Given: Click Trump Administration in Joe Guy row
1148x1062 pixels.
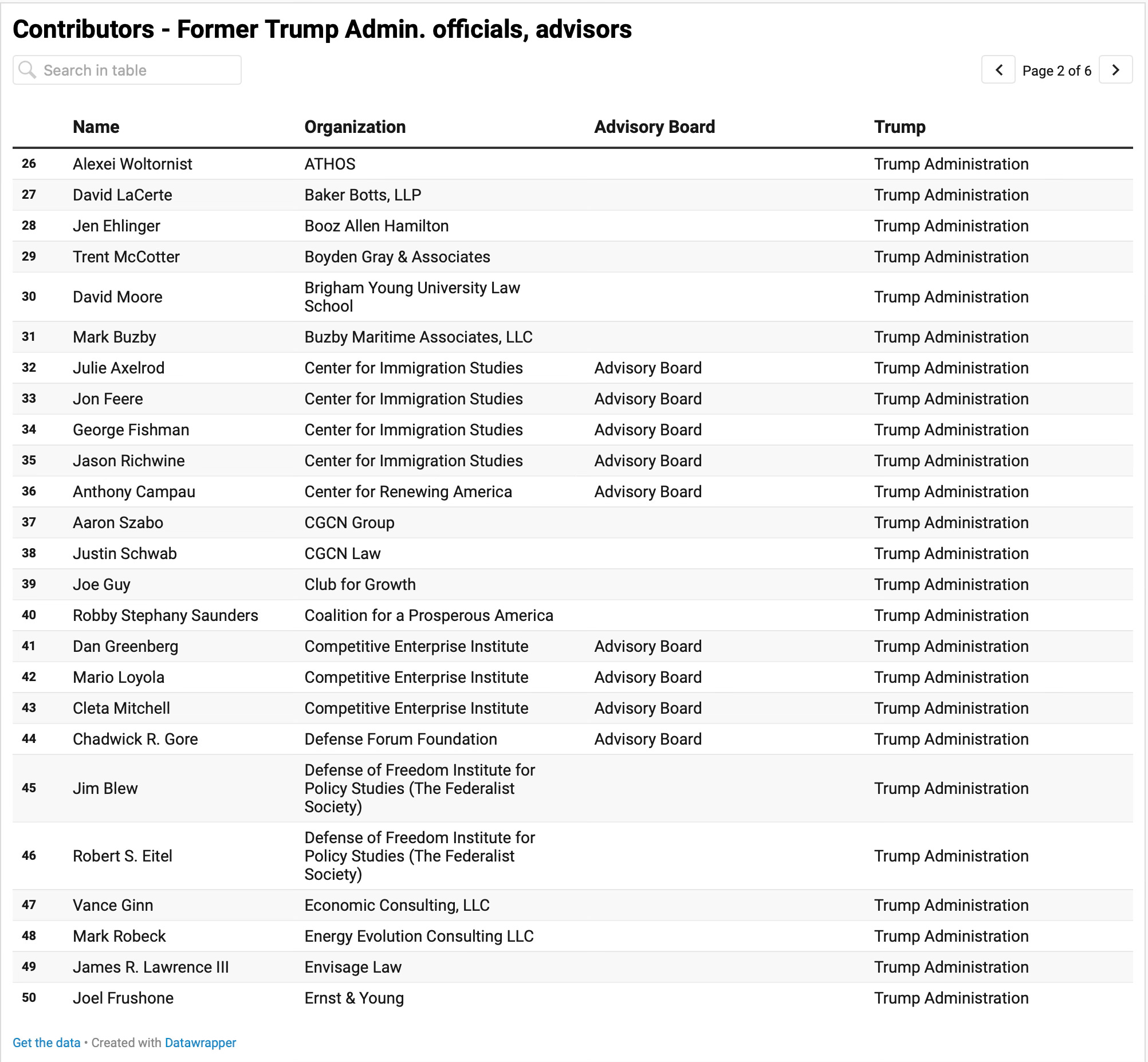Looking at the screenshot, I should coord(952,584).
